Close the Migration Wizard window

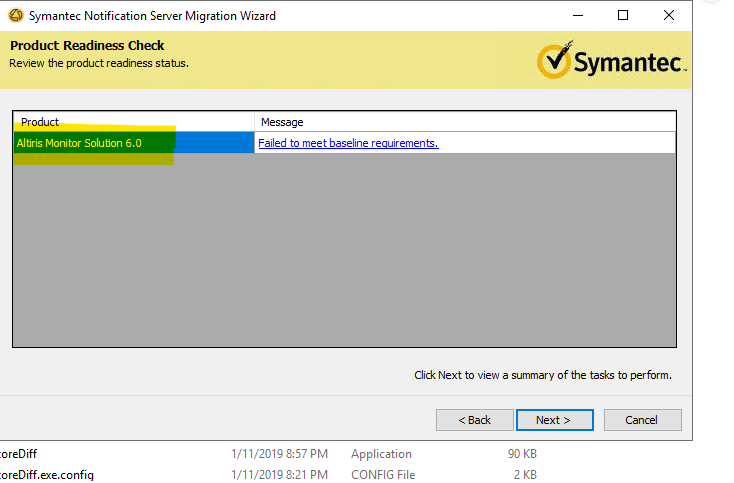point(669,16)
